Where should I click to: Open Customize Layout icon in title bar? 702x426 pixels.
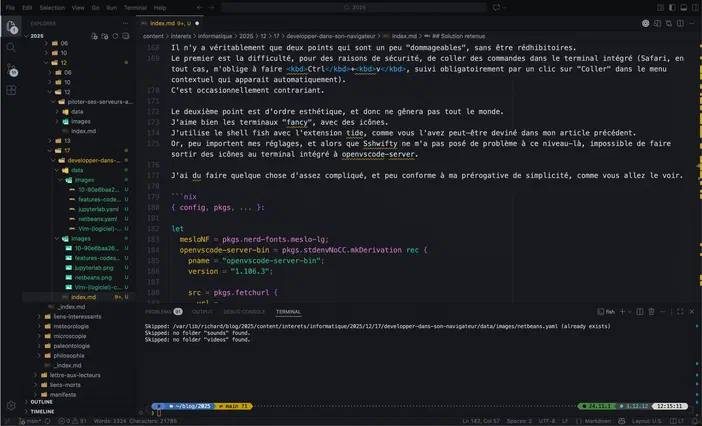click(660, 8)
